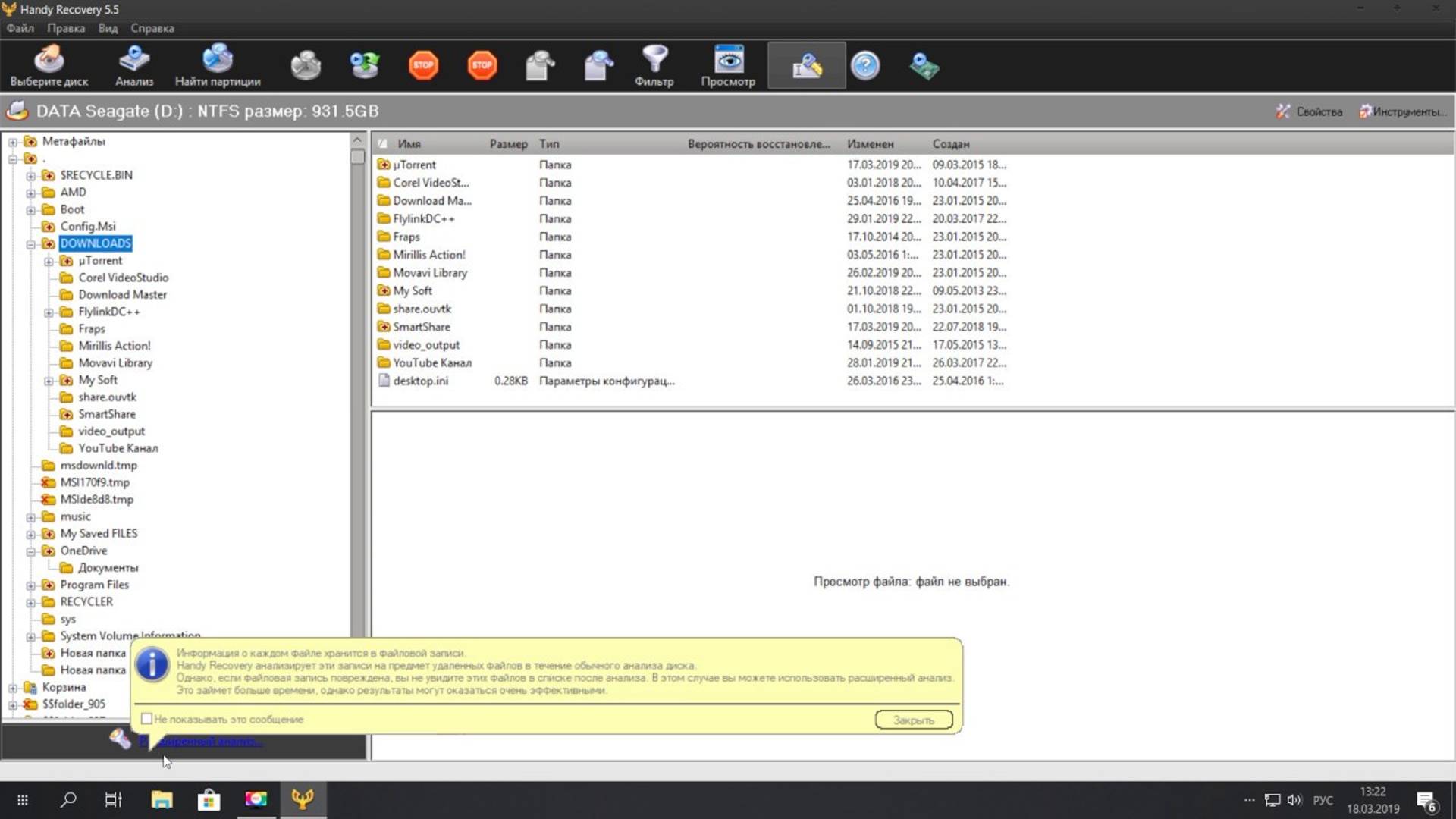Open the 'Файл' menu
Viewport: 1456px width, 819px height.
point(20,28)
